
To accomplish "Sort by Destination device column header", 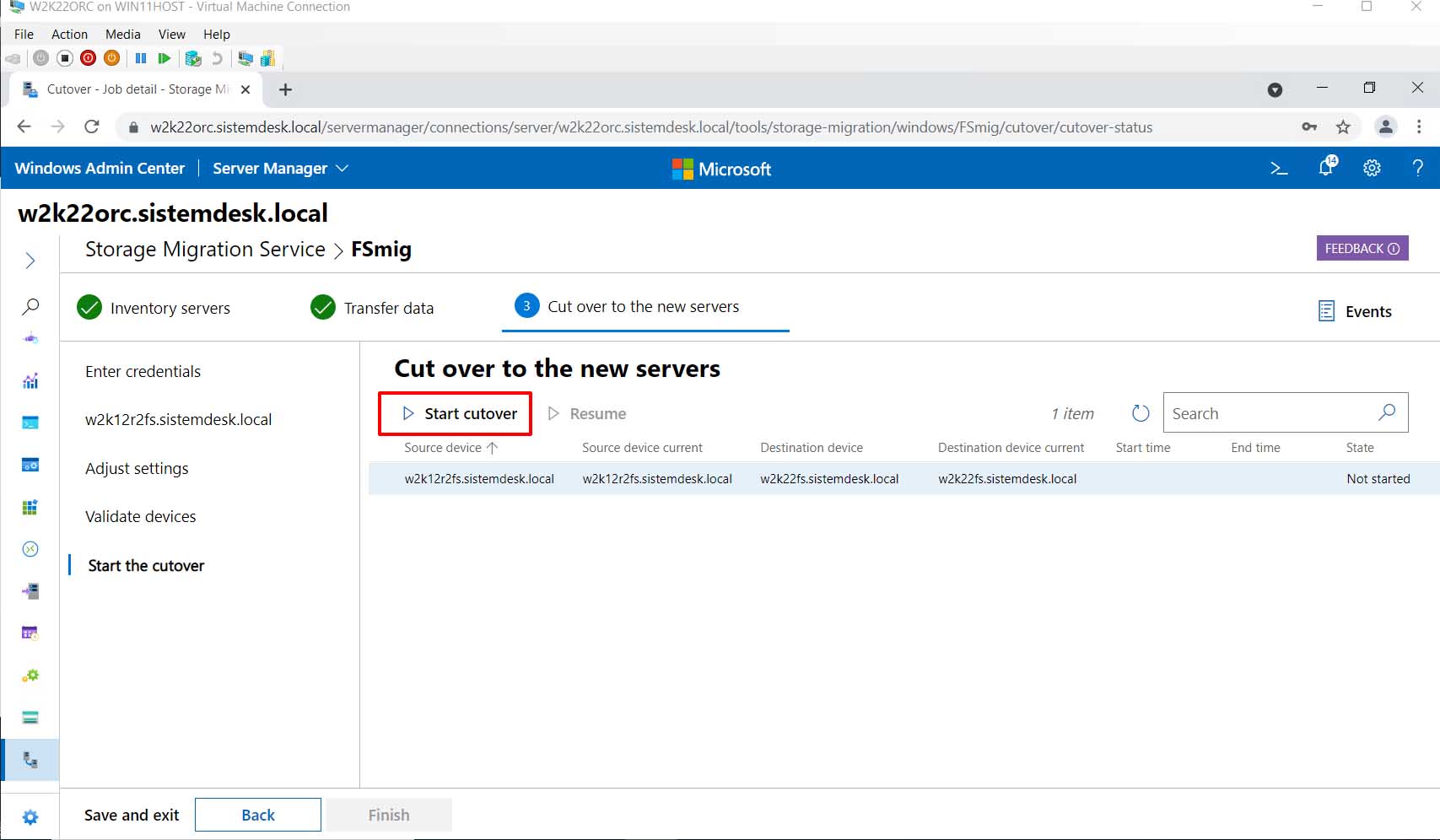I will coord(812,448).
